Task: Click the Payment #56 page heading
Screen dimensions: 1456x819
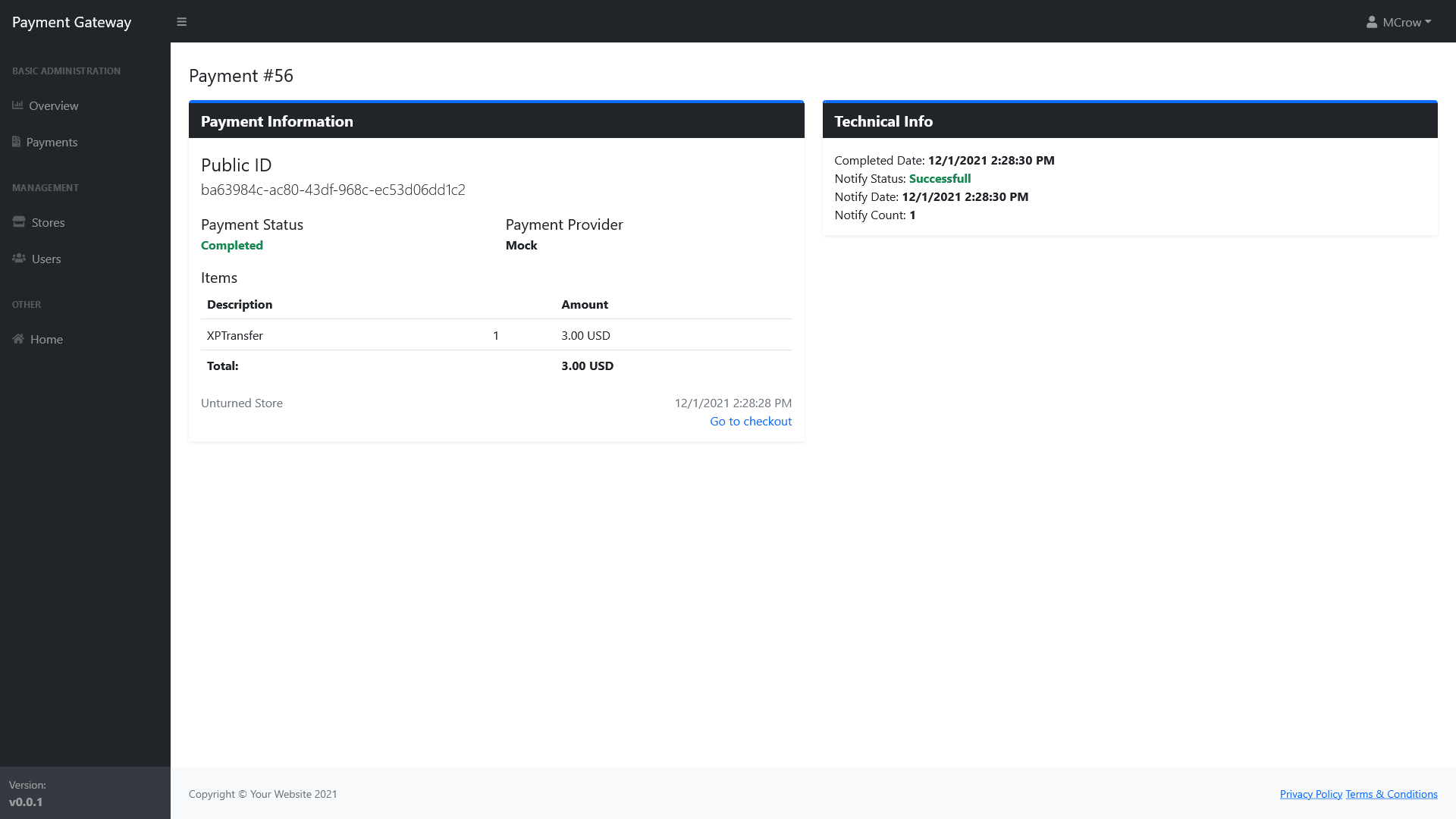Action: tap(241, 76)
